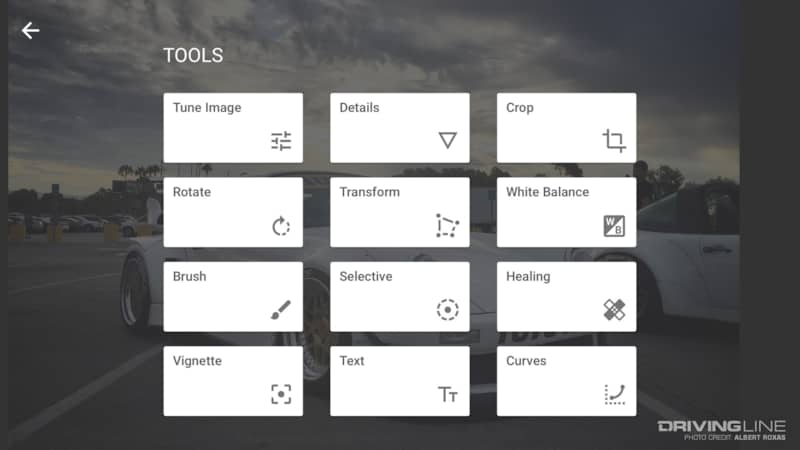The height and width of the screenshot is (450, 800).
Task: Click the Transform perspective icon
Action: tap(447, 226)
